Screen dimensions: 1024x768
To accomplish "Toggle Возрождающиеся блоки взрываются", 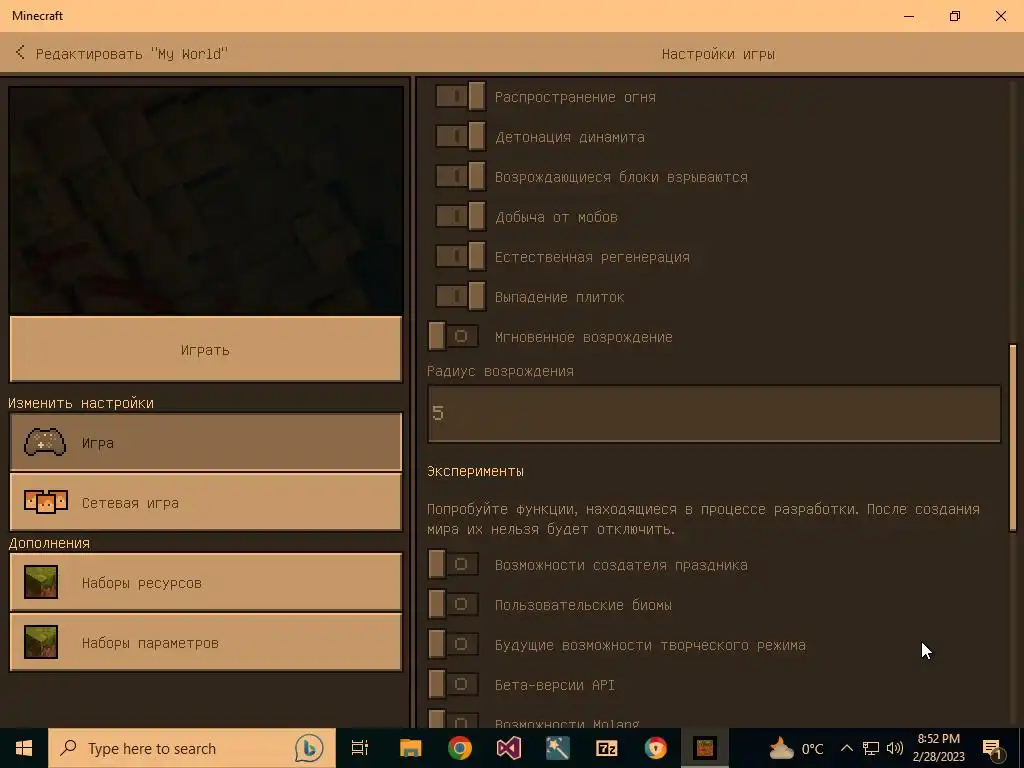I will coord(460,176).
